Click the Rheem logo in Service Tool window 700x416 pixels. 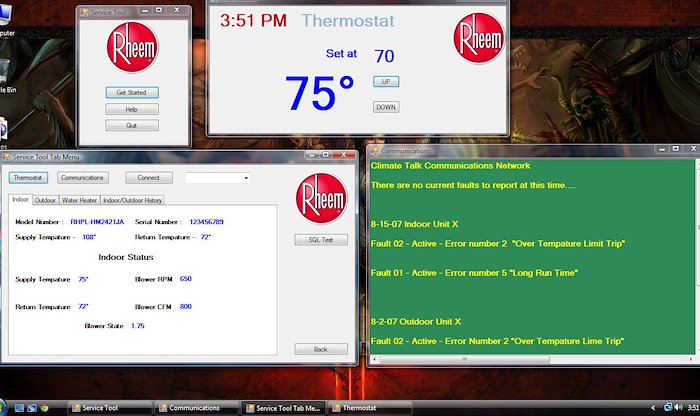pyautogui.click(x=133, y=47)
